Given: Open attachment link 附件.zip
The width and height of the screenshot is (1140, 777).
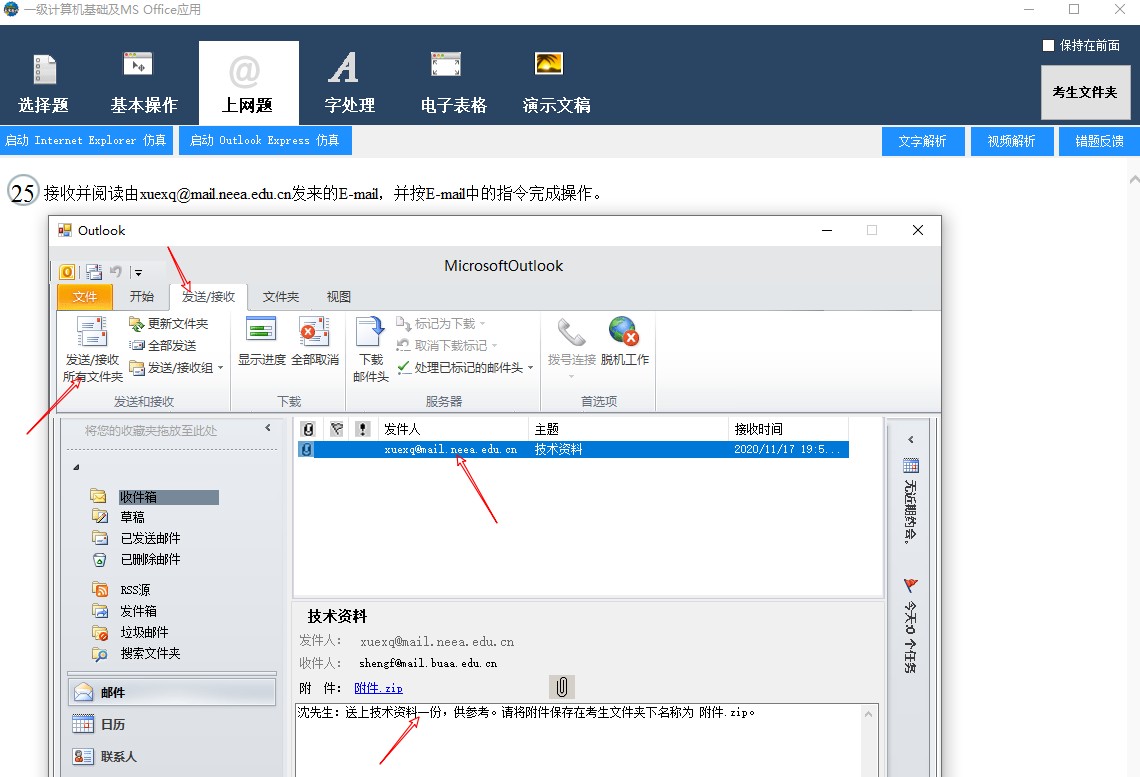Looking at the screenshot, I should pyautogui.click(x=378, y=688).
